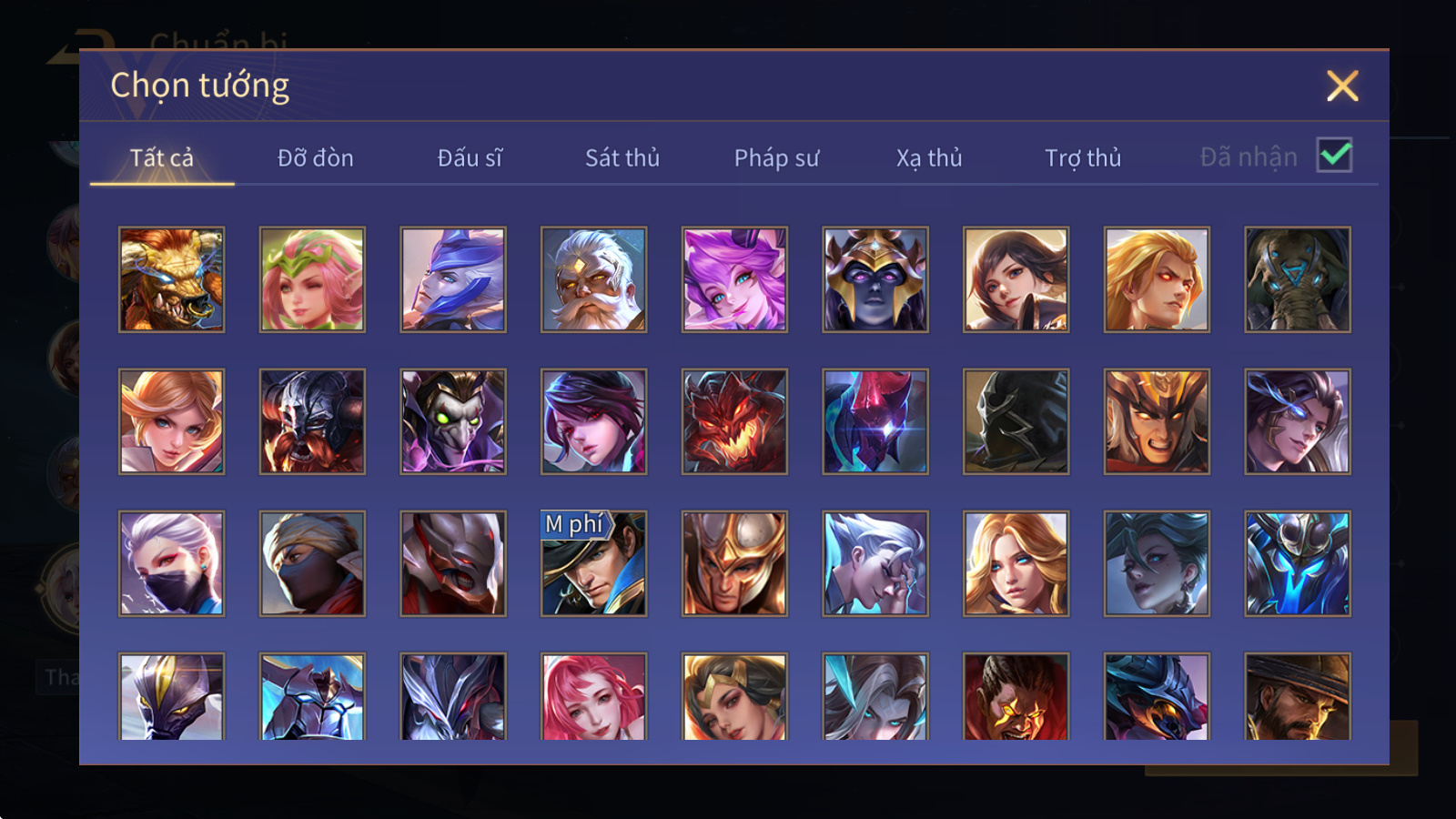Filter by the Đấu sĩ tab
The image size is (1456, 819).
[x=470, y=157]
